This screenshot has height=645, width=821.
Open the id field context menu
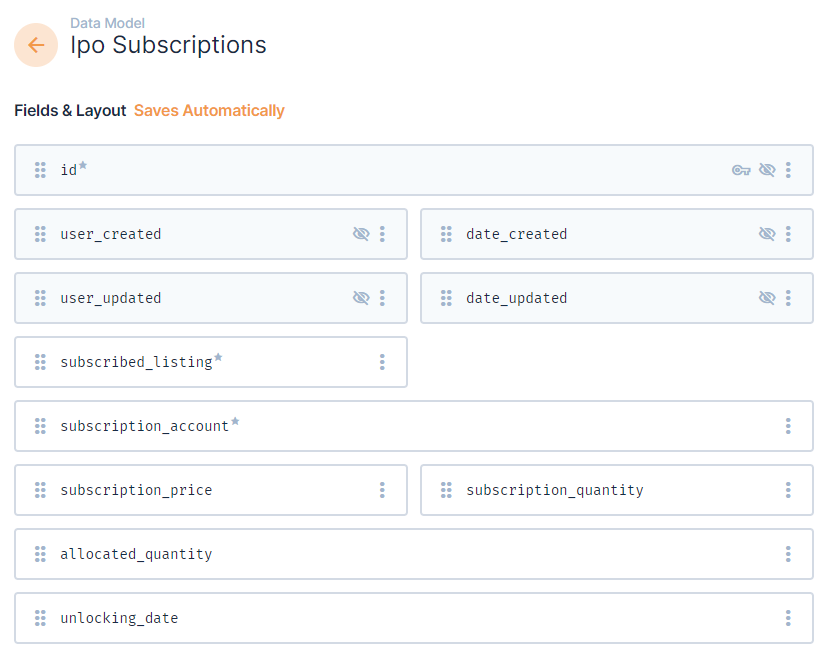tap(788, 170)
